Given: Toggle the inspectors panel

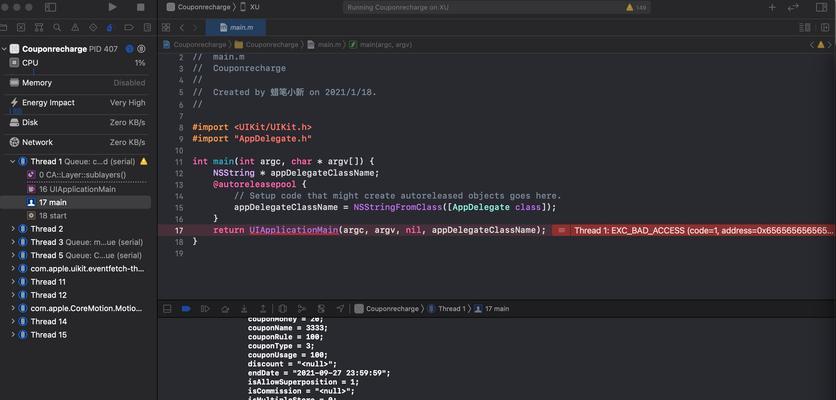Looking at the screenshot, I should coord(822,7).
